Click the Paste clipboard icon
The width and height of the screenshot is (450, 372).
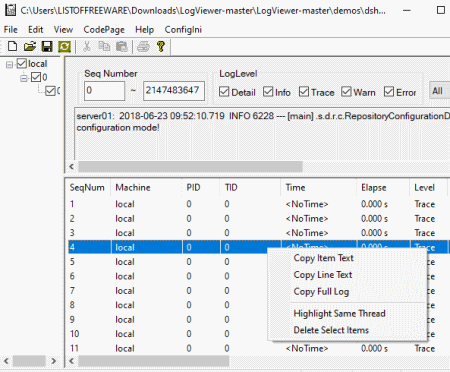[122, 46]
